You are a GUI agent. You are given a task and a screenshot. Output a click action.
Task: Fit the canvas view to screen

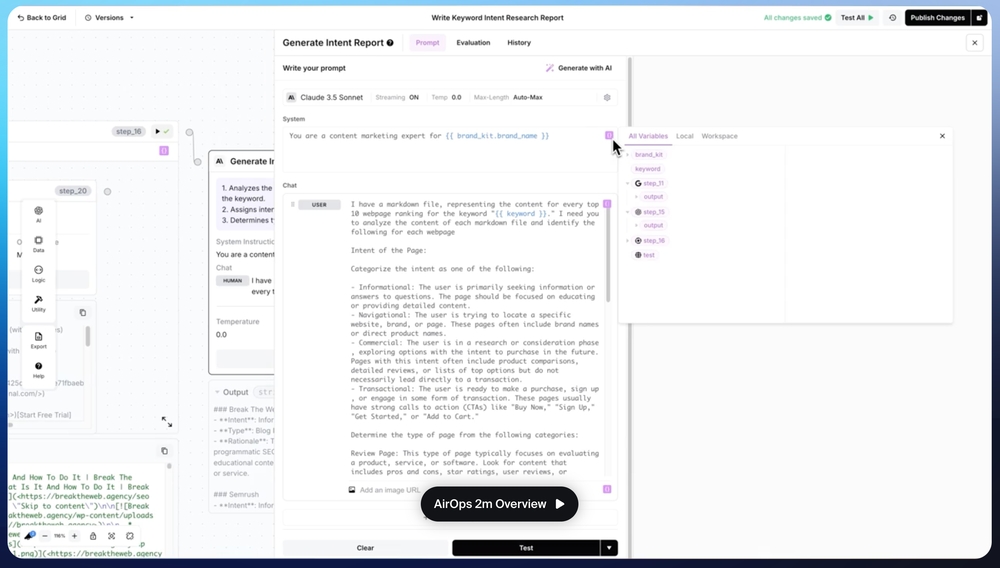tap(112, 536)
